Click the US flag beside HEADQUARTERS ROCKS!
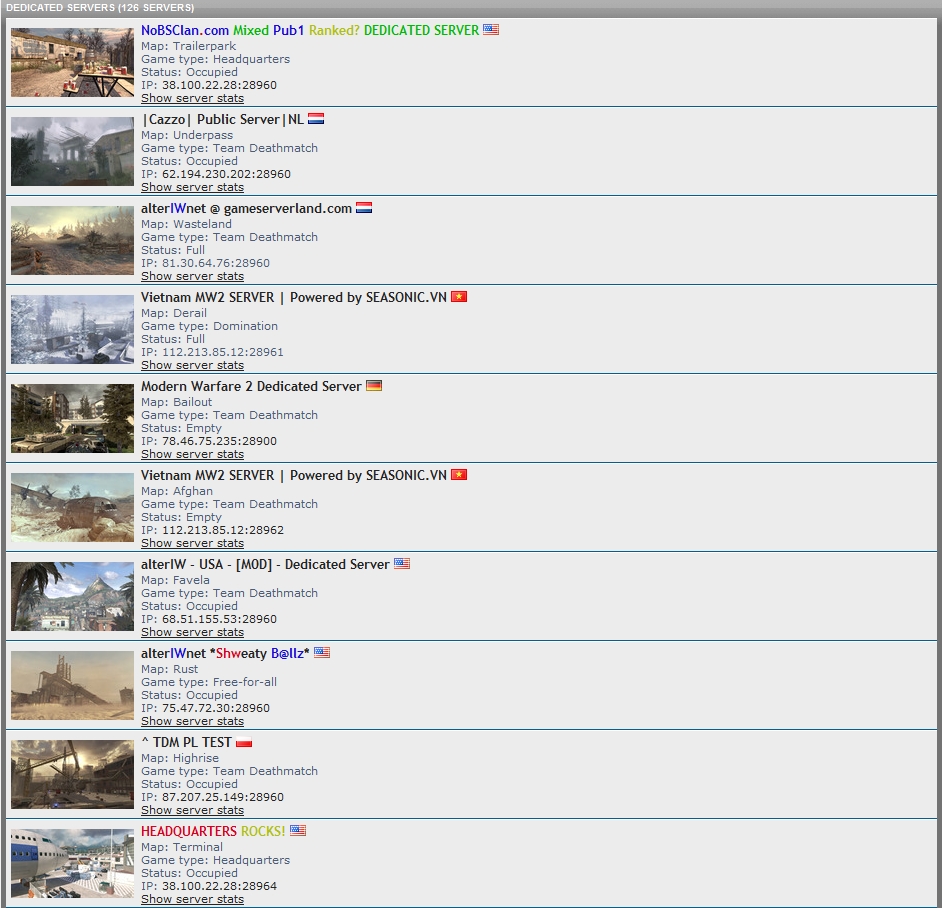 click(x=298, y=831)
